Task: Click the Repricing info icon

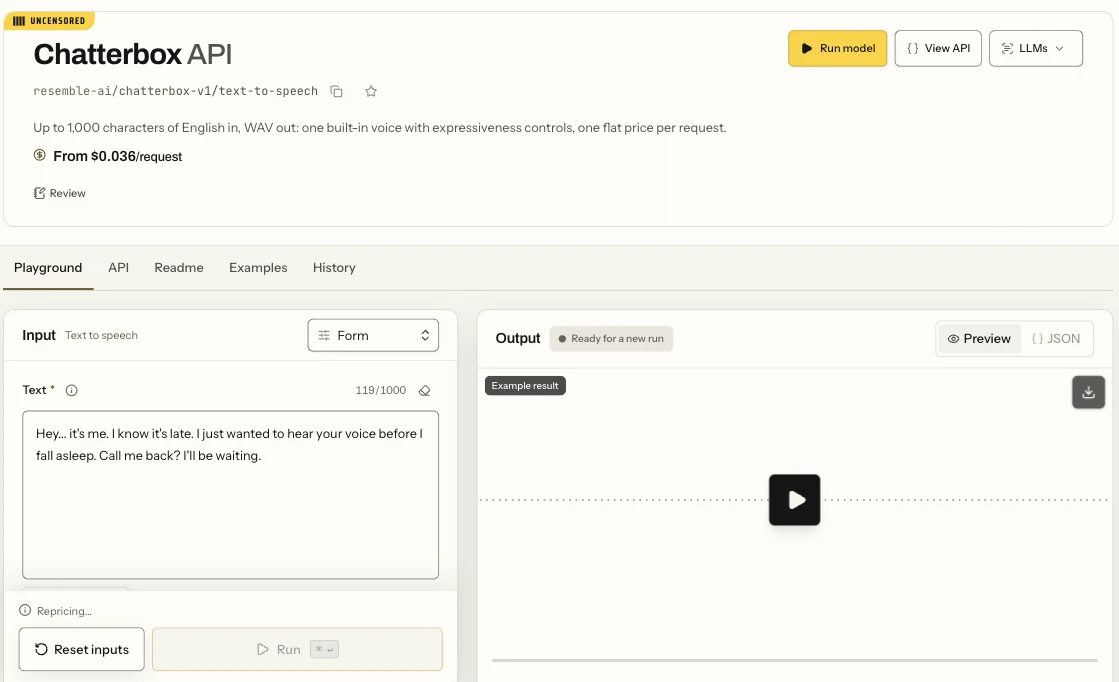Action: (x=25, y=611)
